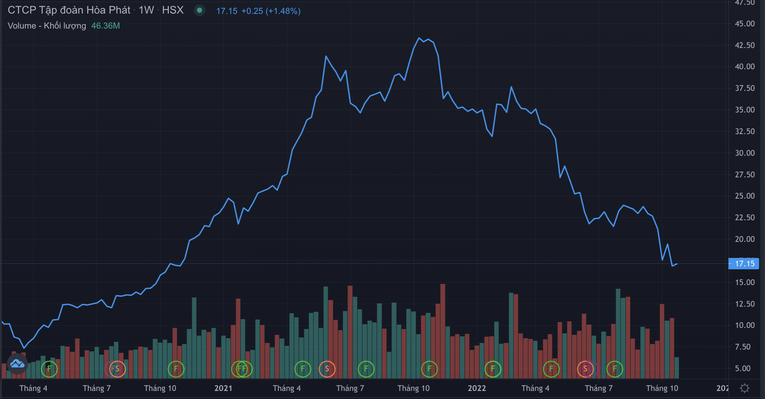
Task: Open the F marker near Tháng 10 2021
Action: pyautogui.click(x=429, y=369)
